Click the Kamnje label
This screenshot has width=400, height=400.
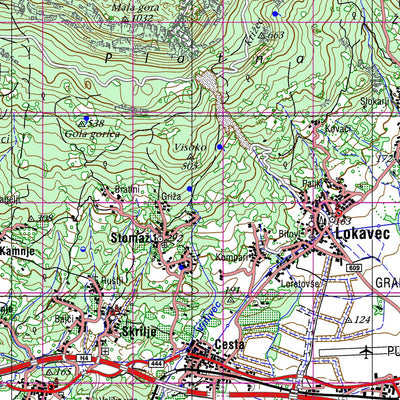[17, 251]
